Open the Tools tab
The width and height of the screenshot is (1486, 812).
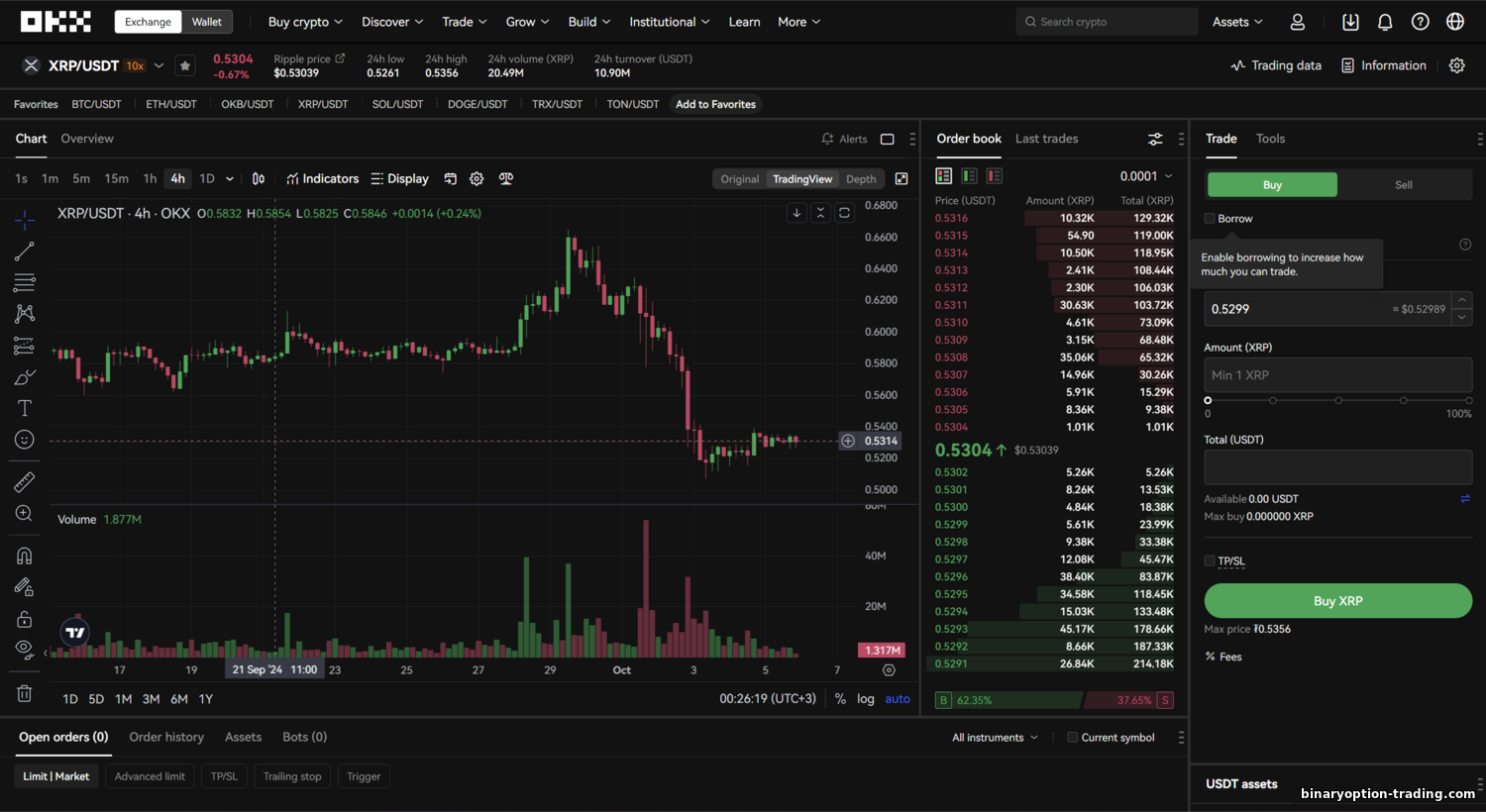pyautogui.click(x=1270, y=139)
